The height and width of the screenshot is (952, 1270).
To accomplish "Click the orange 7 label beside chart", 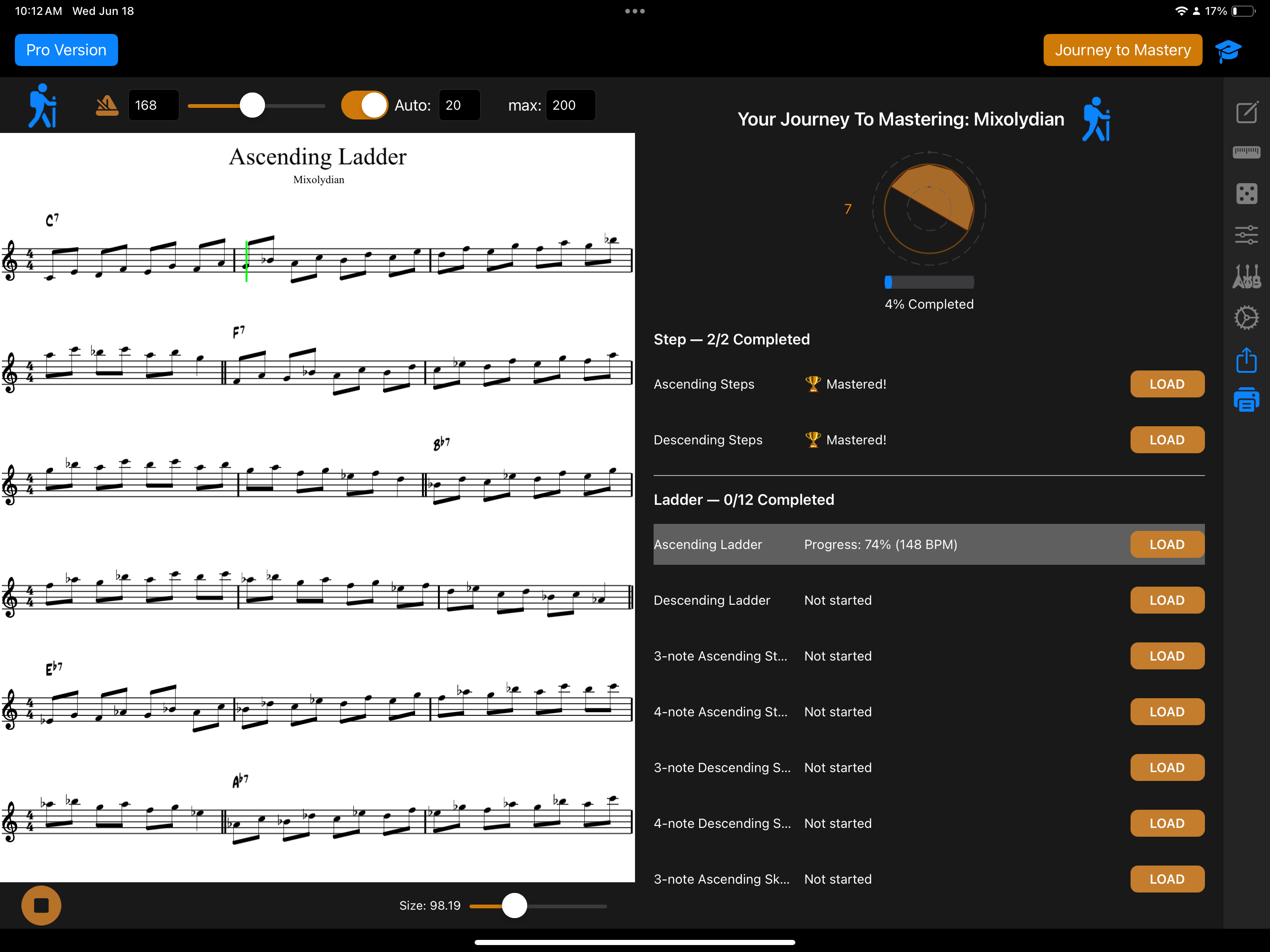I will tap(848, 209).
